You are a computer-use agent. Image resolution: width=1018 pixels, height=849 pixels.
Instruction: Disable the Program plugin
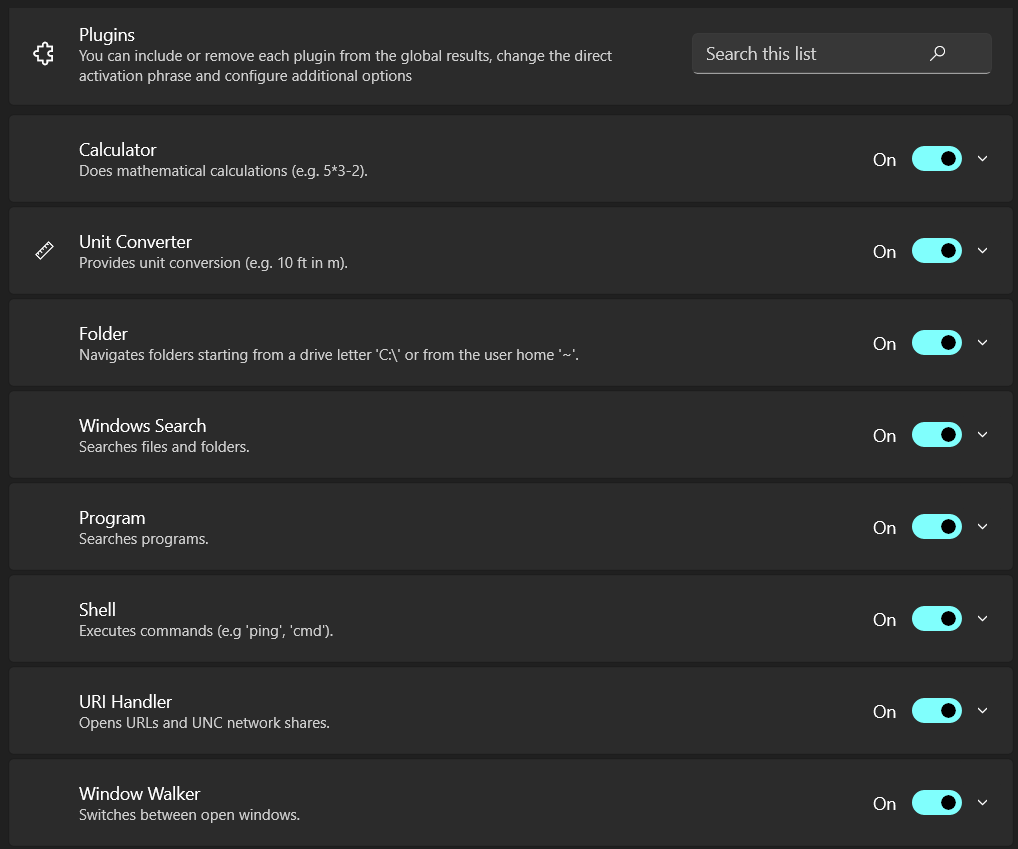(x=936, y=526)
